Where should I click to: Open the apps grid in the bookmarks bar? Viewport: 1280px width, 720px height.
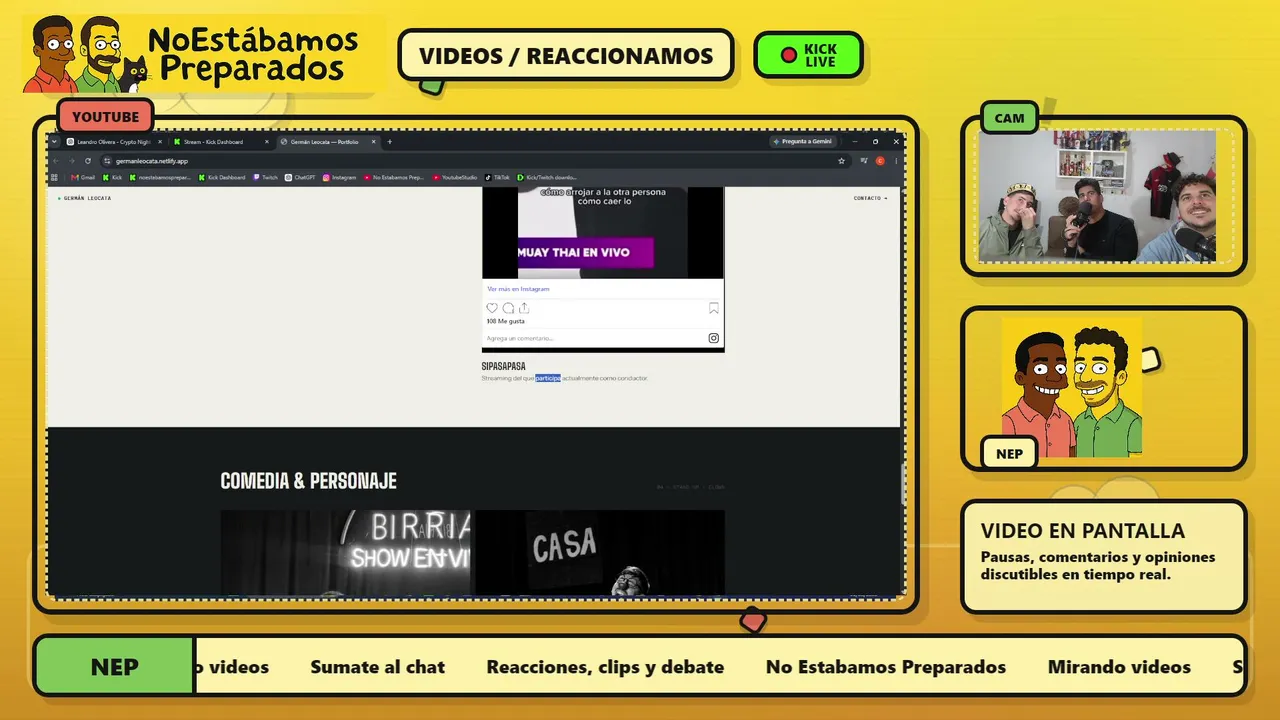click(55, 177)
